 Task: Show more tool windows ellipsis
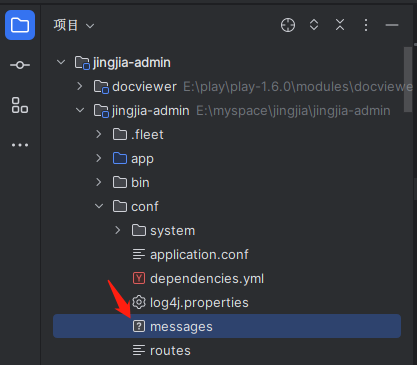click(x=20, y=145)
